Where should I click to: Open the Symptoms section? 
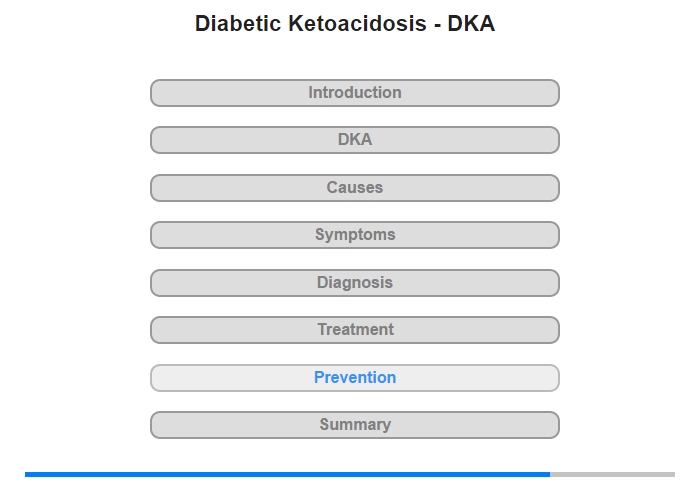pyautogui.click(x=354, y=235)
